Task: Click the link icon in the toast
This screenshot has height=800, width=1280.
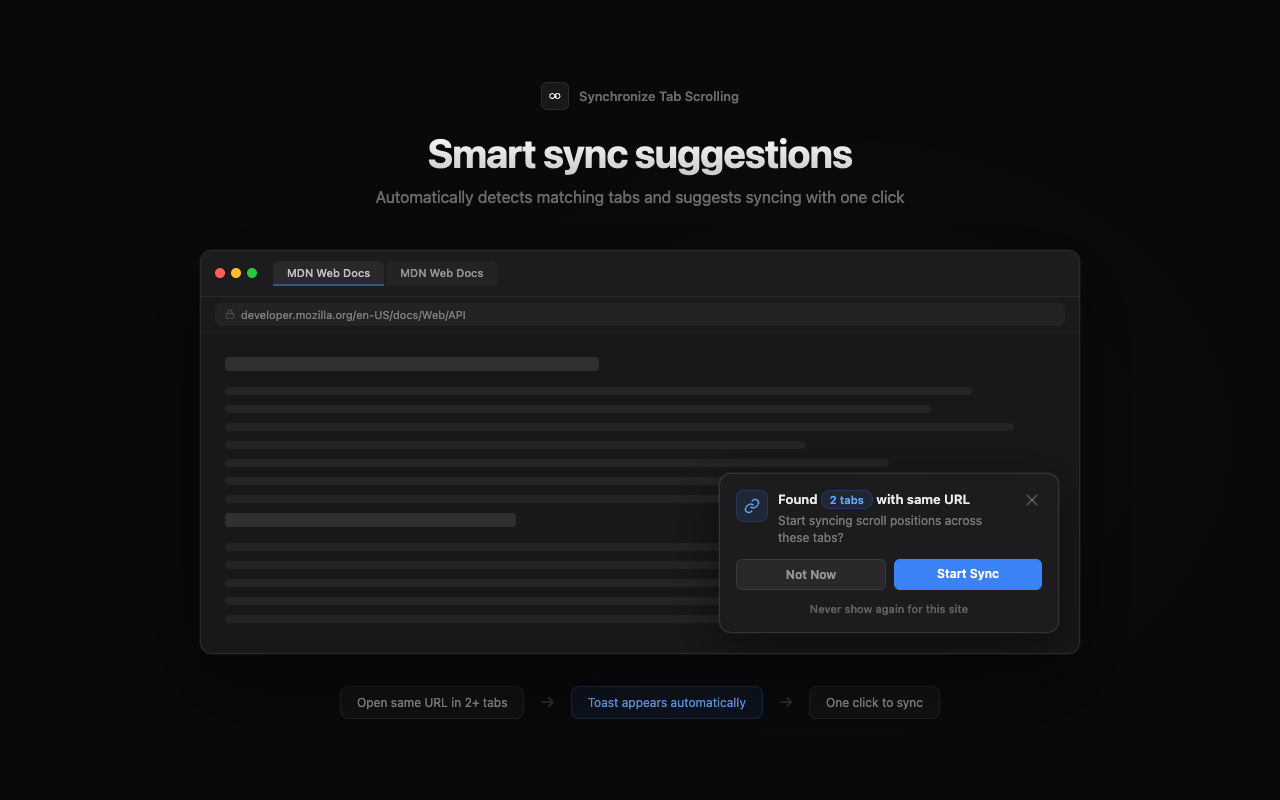Action: point(752,506)
